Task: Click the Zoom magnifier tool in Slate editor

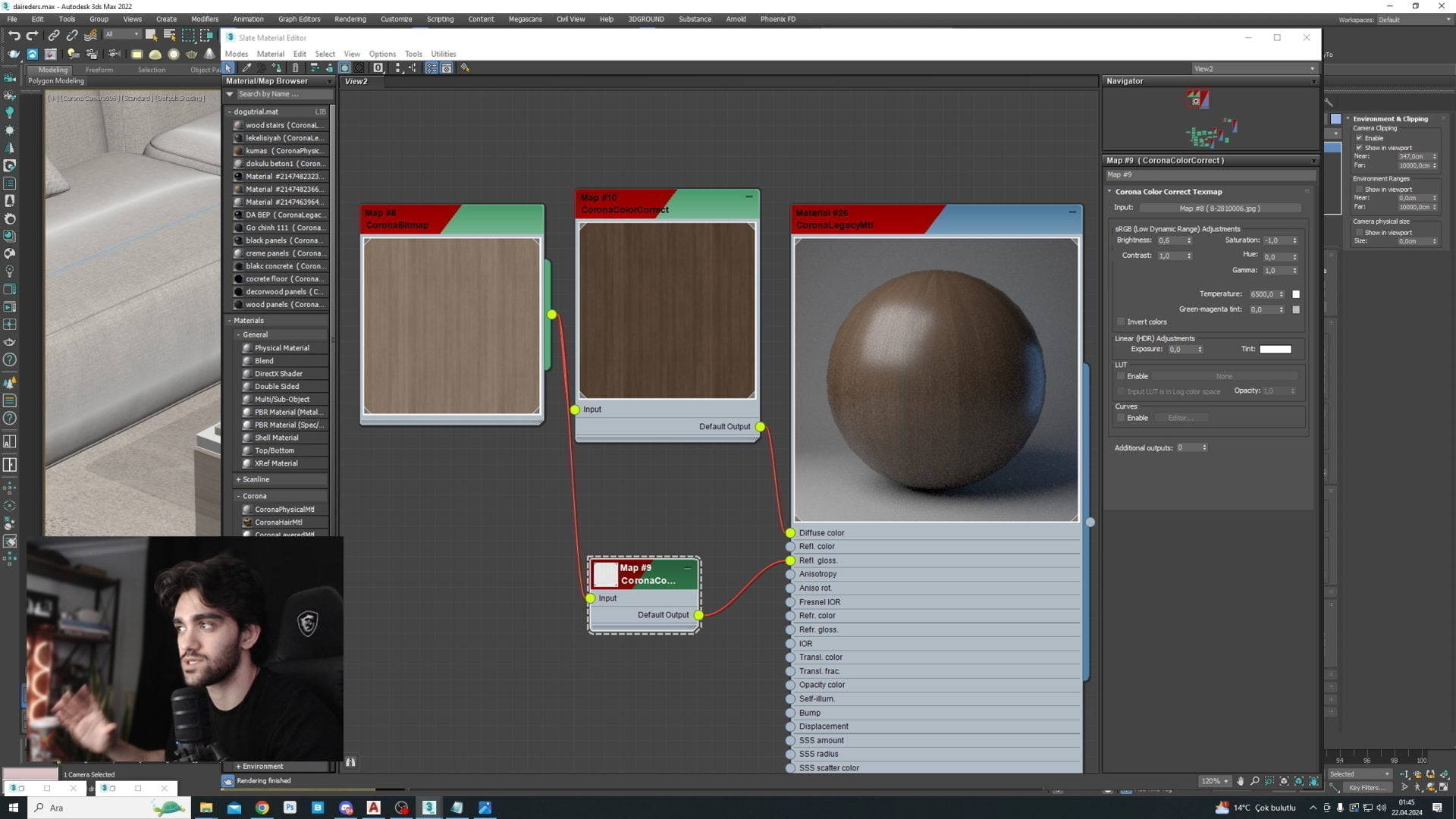Action: coord(1255,781)
